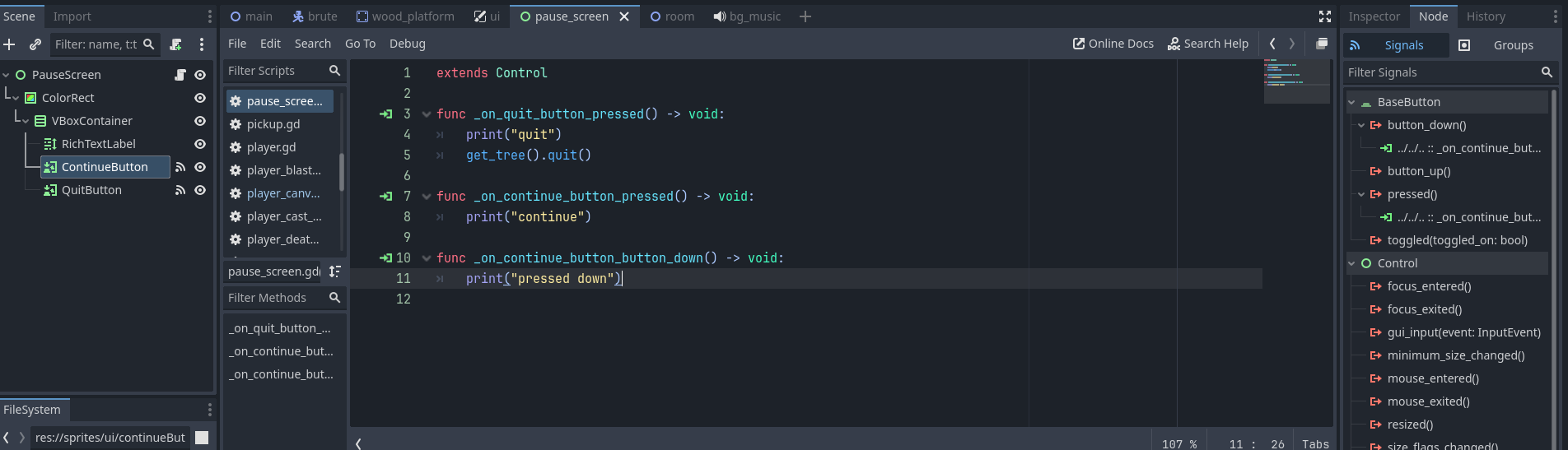1568x450 pixels.
Task: Collapse BaseButton signals section
Action: coord(1351,102)
